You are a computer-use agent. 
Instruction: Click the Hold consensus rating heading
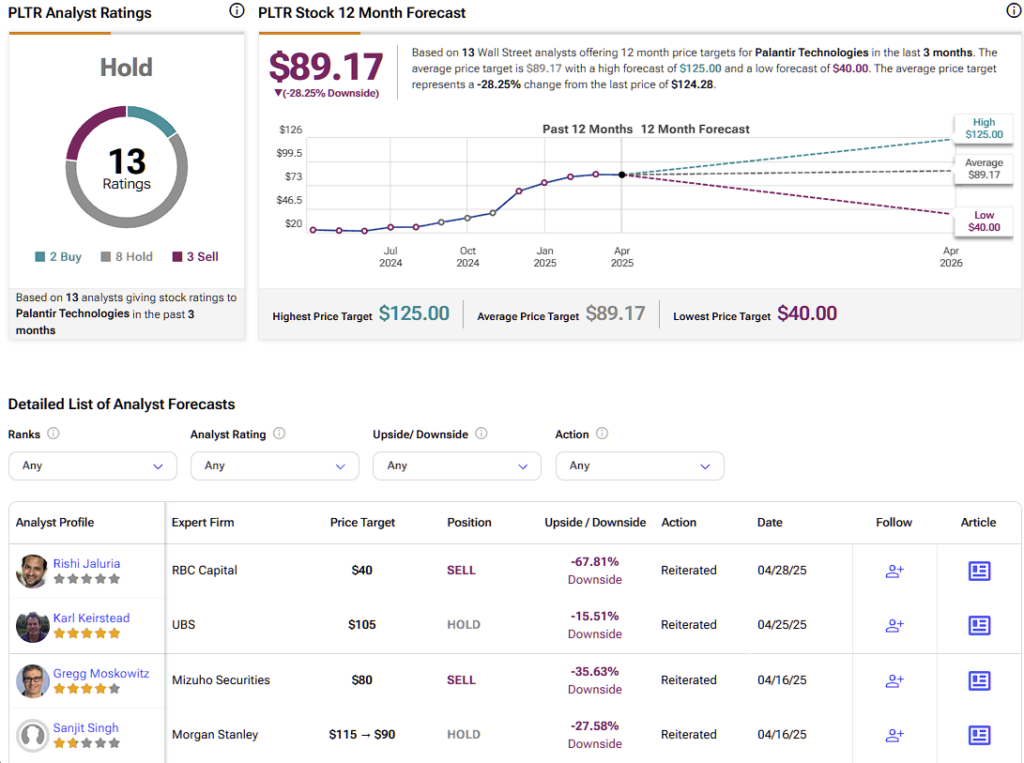pyautogui.click(x=126, y=67)
